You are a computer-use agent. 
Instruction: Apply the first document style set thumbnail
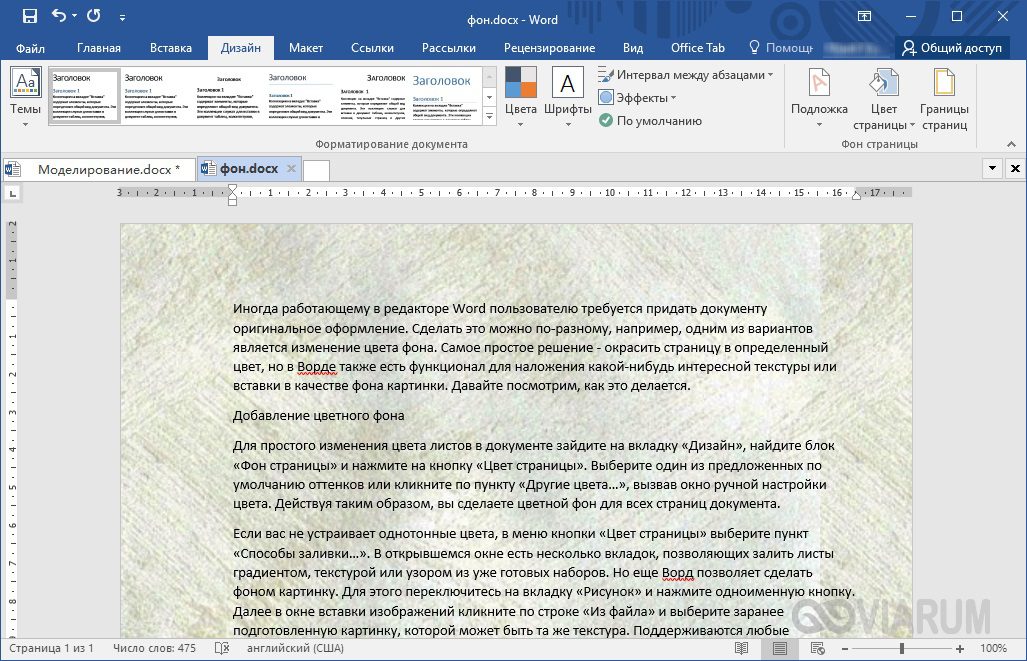pos(85,96)
